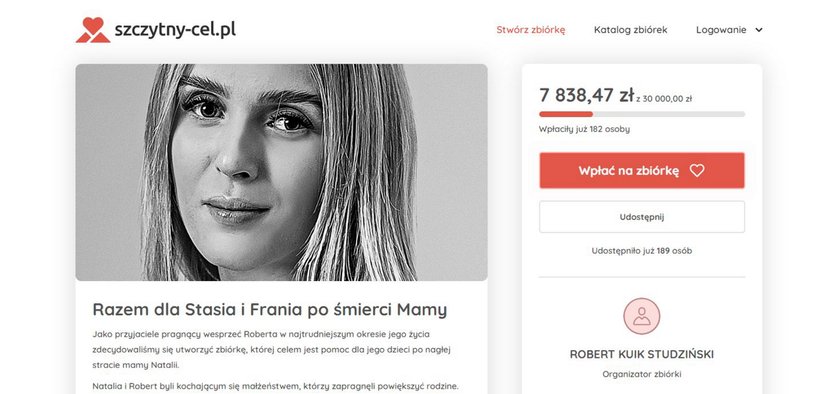The height and width of the screenshot is (394, 840).
Task: Click the szczytny-cel.pl heart logo icon
Action: pos(93,29)
